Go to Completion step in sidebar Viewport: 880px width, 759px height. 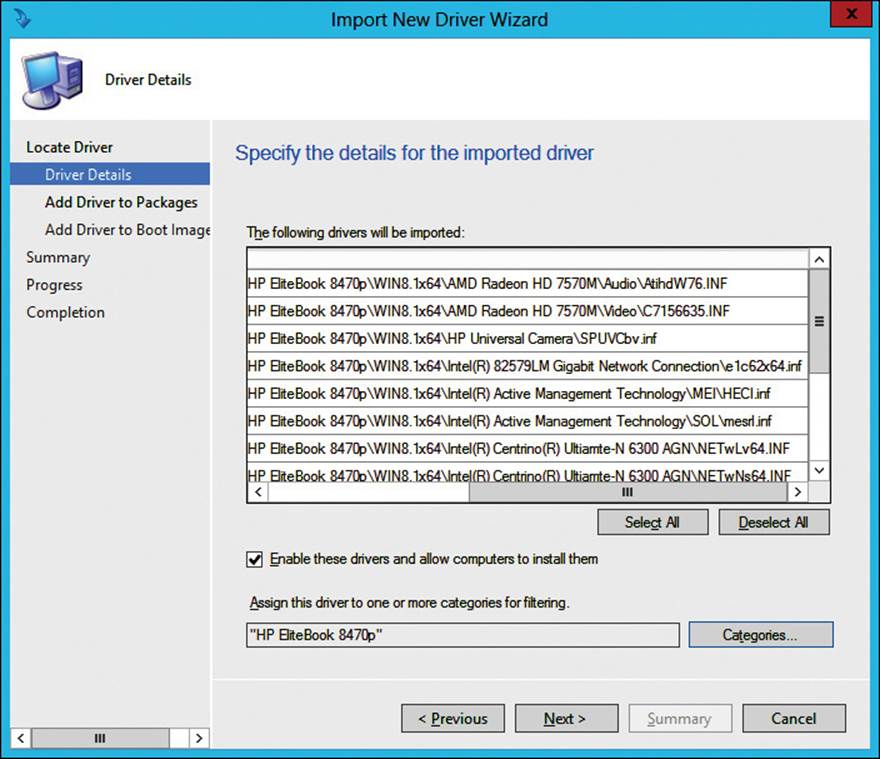(x=65, y=312)
